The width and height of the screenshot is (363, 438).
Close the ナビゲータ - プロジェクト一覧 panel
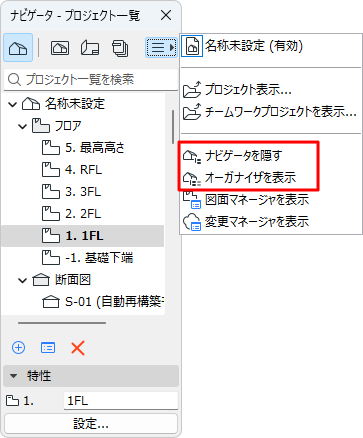click(x=166, y=15)
